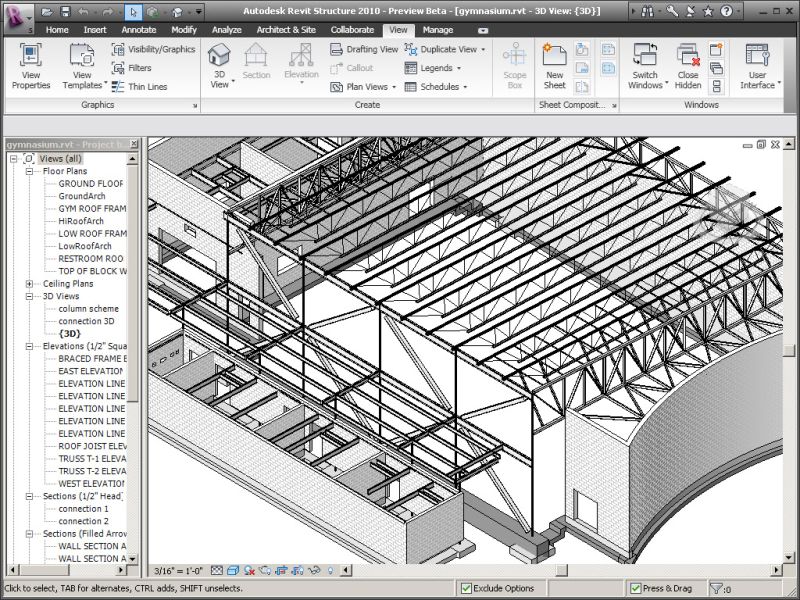
Task: Select the Modify arrow pointer tool
Action: pyautogui.click(x=133, y=12)
